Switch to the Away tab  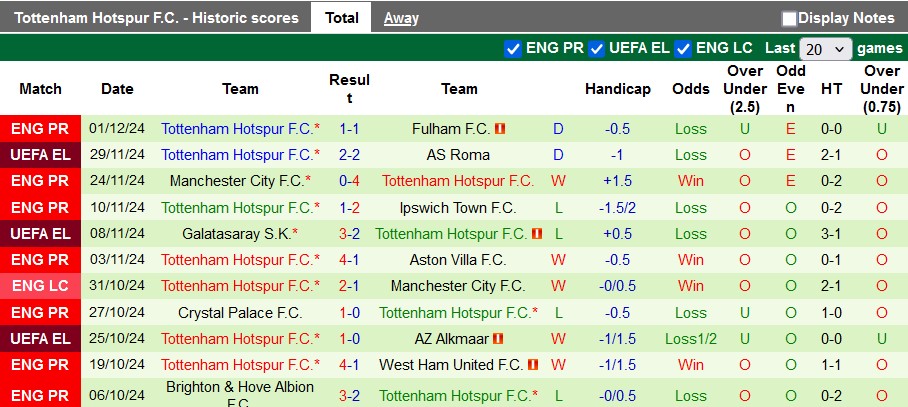click(x=401, y=18)
